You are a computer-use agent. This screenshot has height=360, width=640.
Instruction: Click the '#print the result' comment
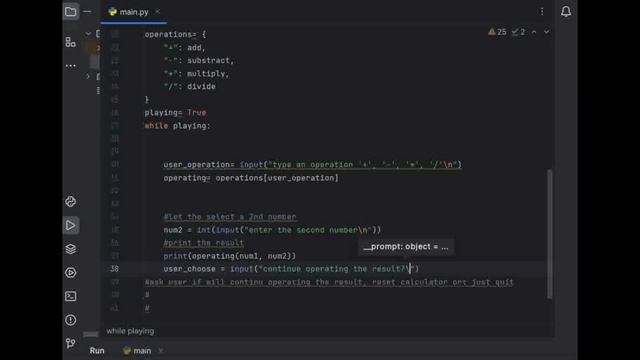203,243
